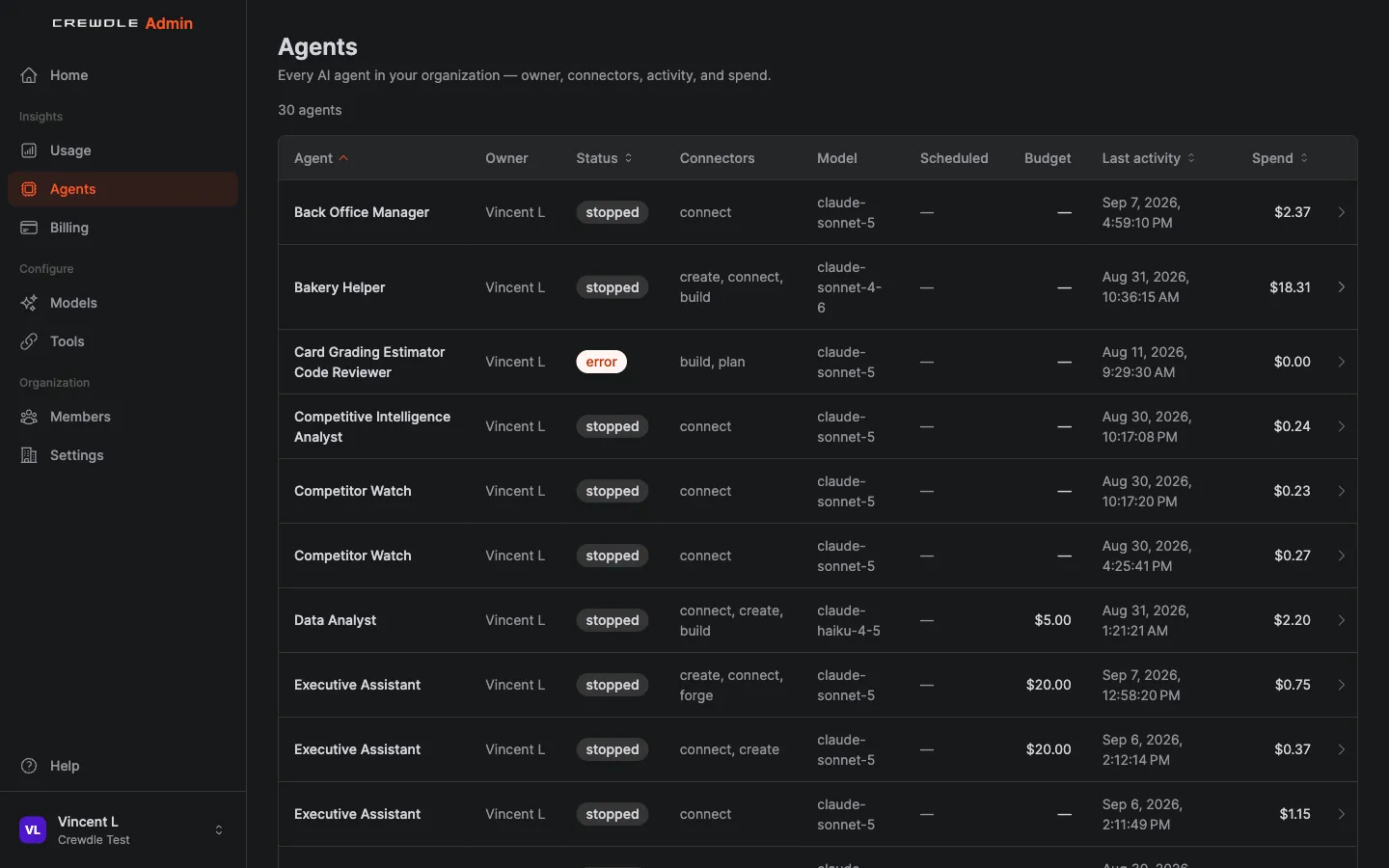Click the $18.31 spend value
This screenshot has height=868, width=1389.
(1290, 287)
